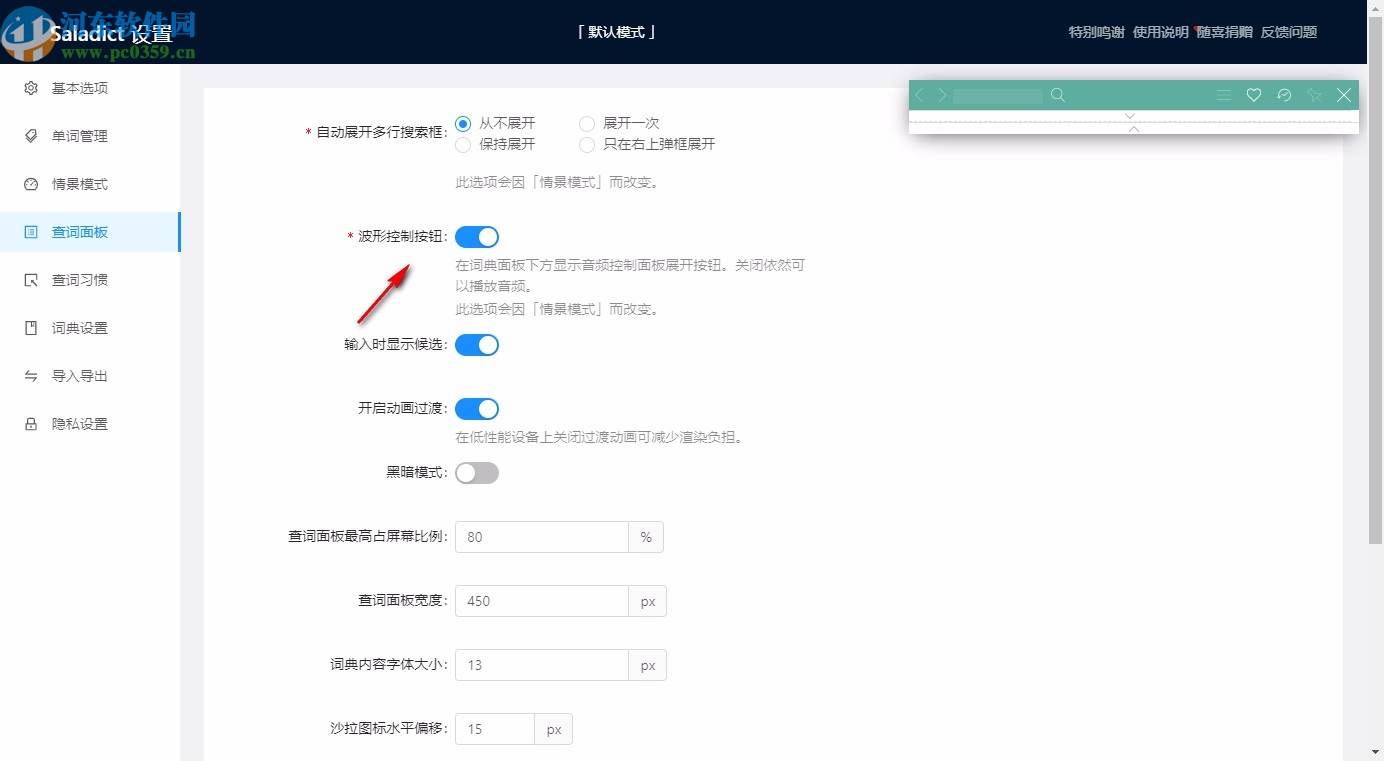Click the down chevron below panel search bar
1384x761 pixels.
click(1130, 116)
